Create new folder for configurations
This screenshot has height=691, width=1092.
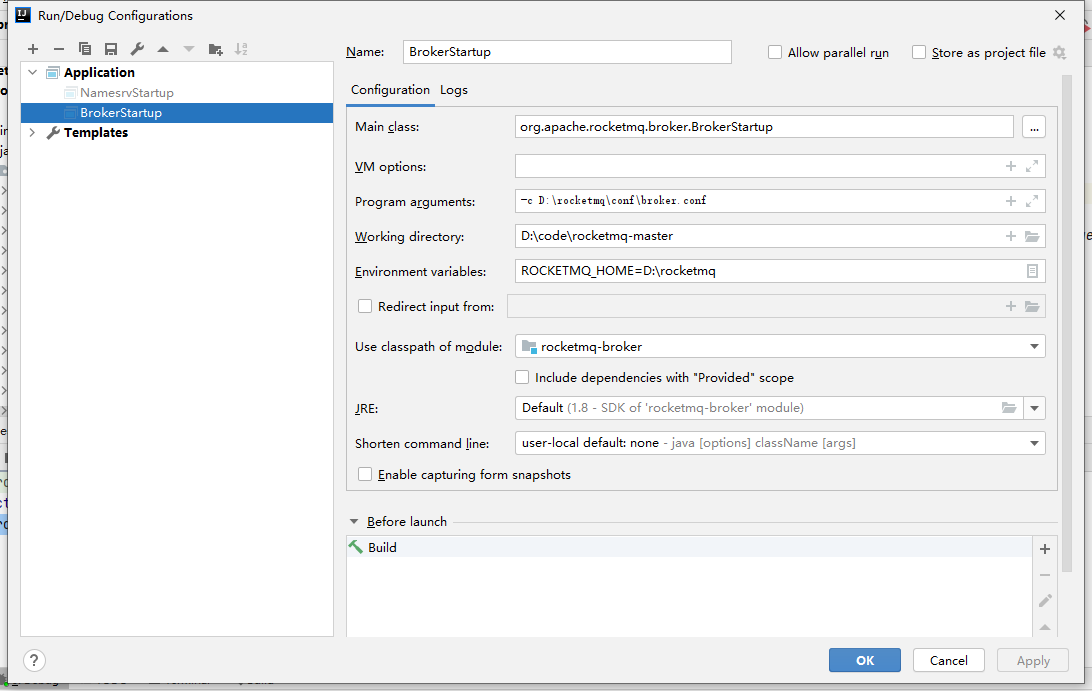(x=215, y=49)
